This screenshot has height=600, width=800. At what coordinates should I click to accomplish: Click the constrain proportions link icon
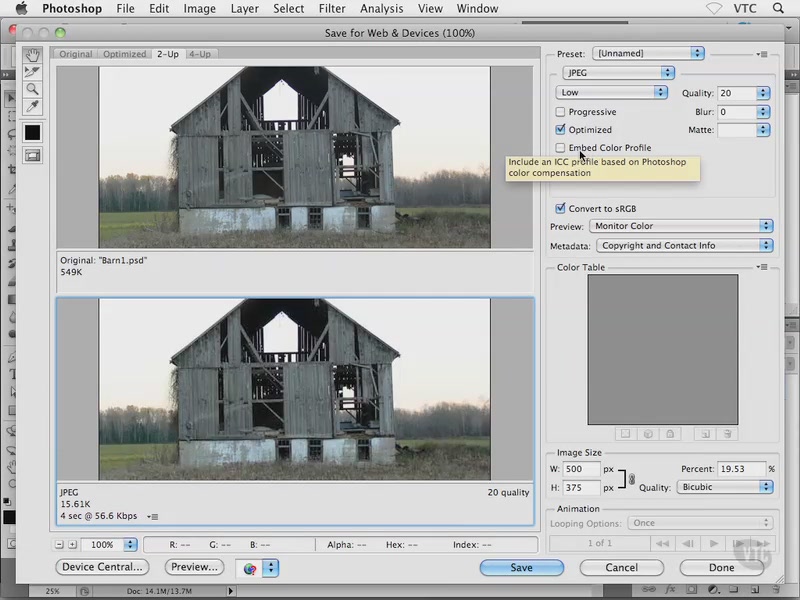click(632, 479)
